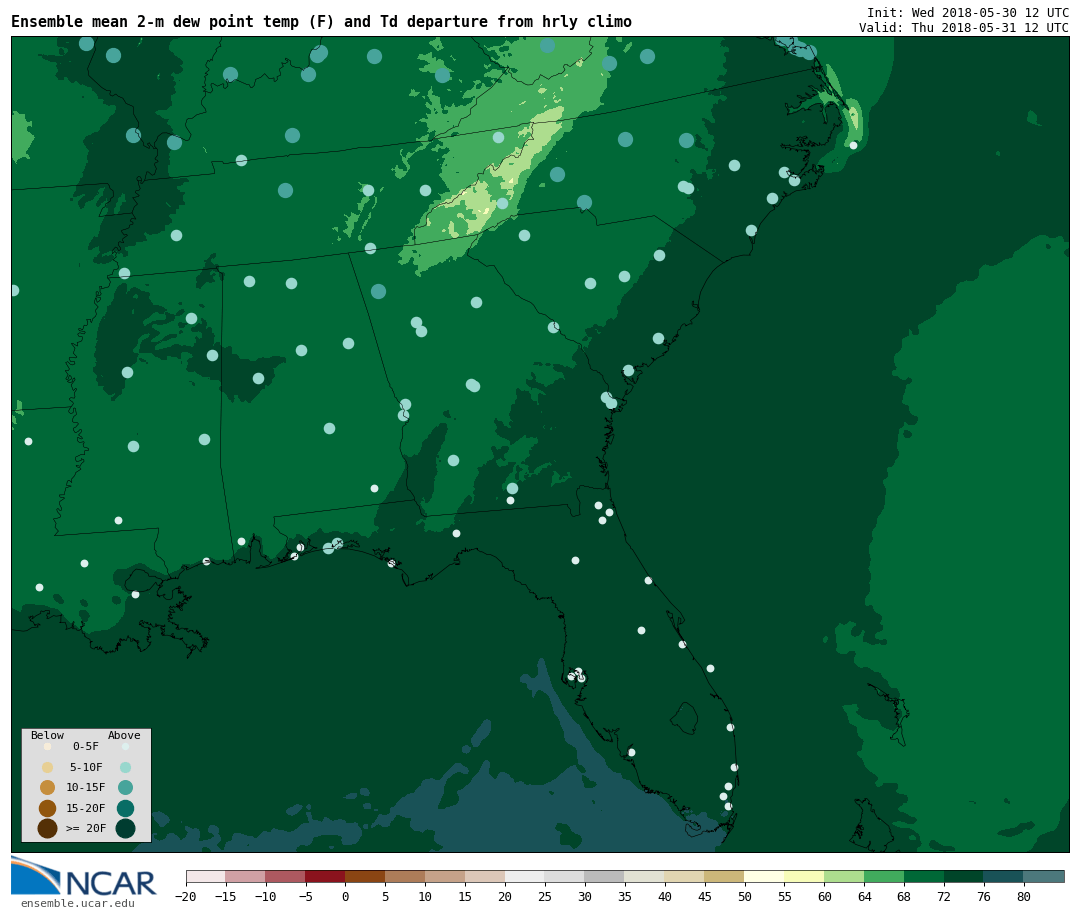The width and height of the screenshot is (1080, 915).
Task: Click the '>= 20F' legend label
Action: (86, 828)
